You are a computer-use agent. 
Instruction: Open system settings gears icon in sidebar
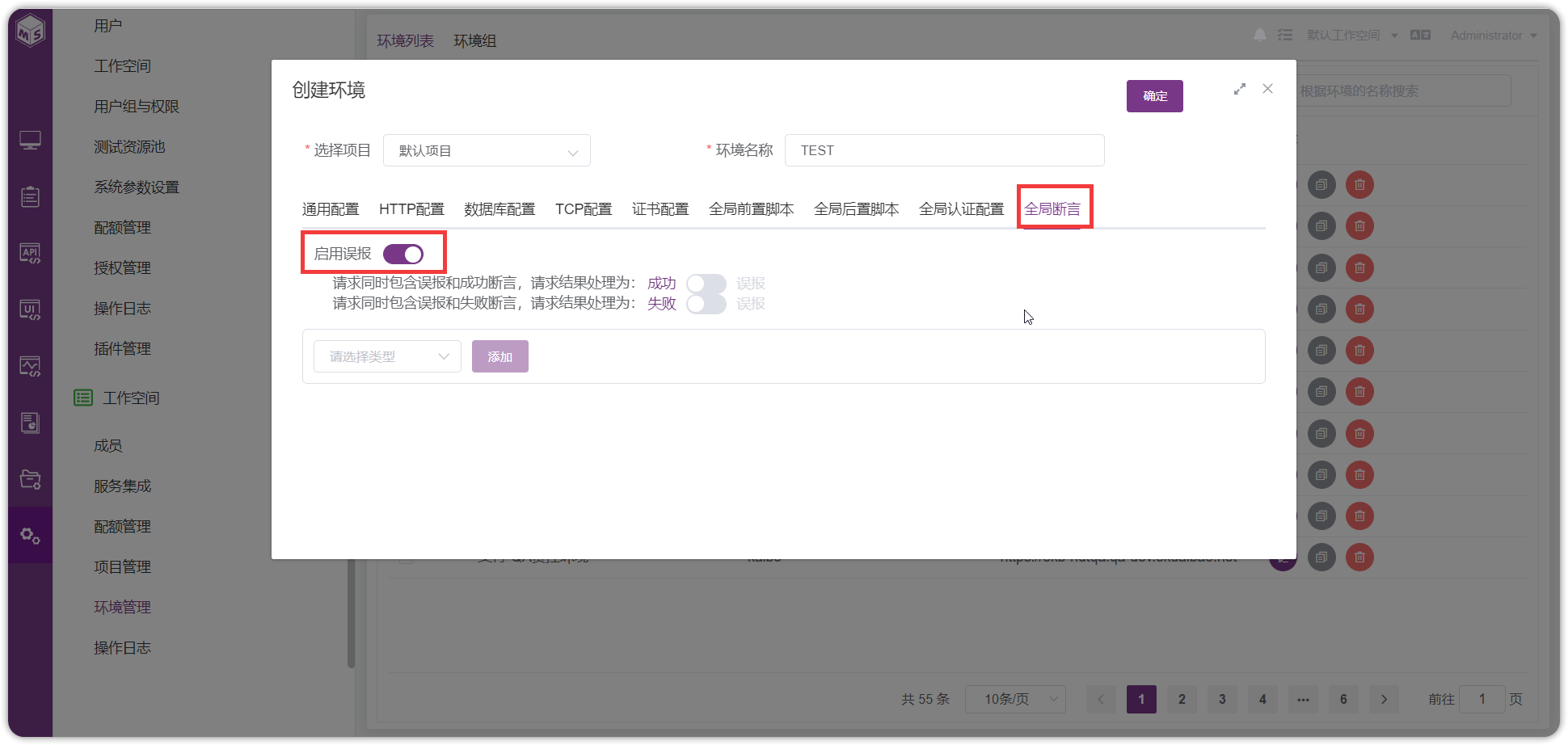pyautogui.click(x=30, y=536)
